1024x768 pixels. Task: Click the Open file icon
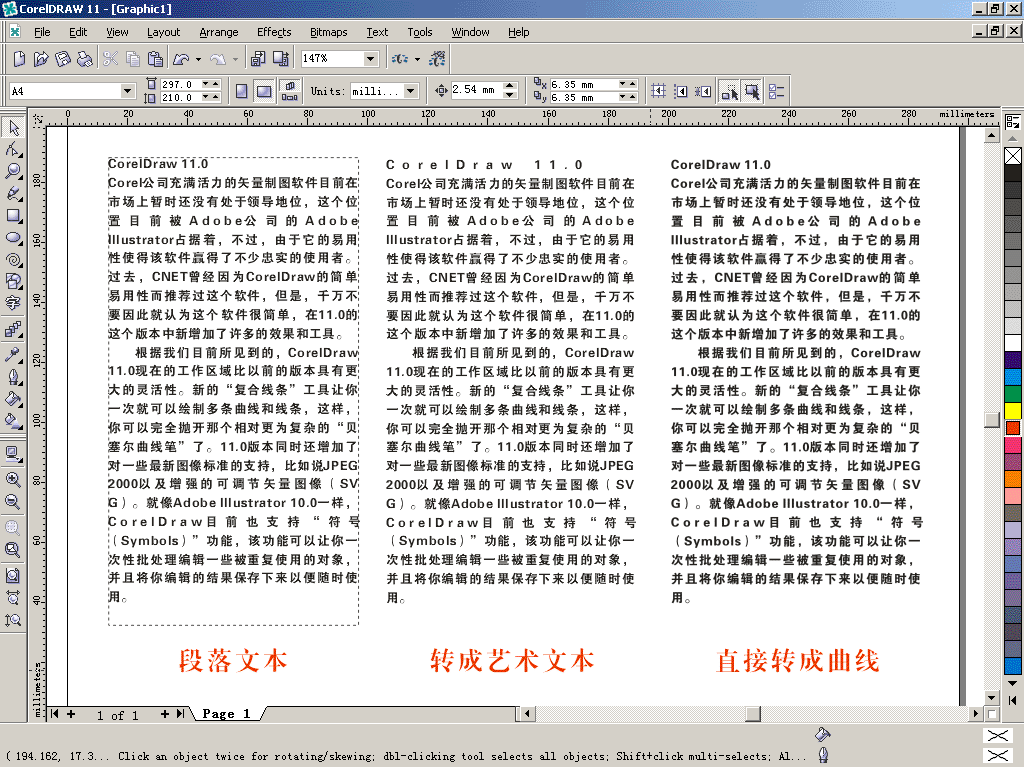pyautogui.click(x=41, y=59)
